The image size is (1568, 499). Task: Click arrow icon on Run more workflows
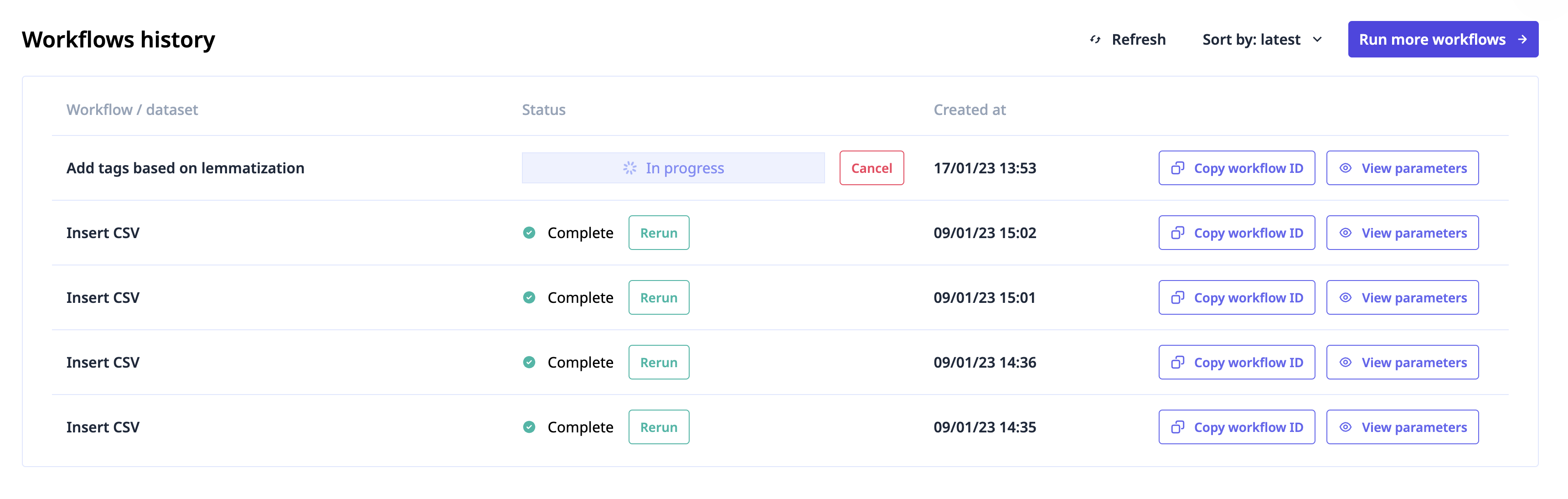(x=1522, y=40)
